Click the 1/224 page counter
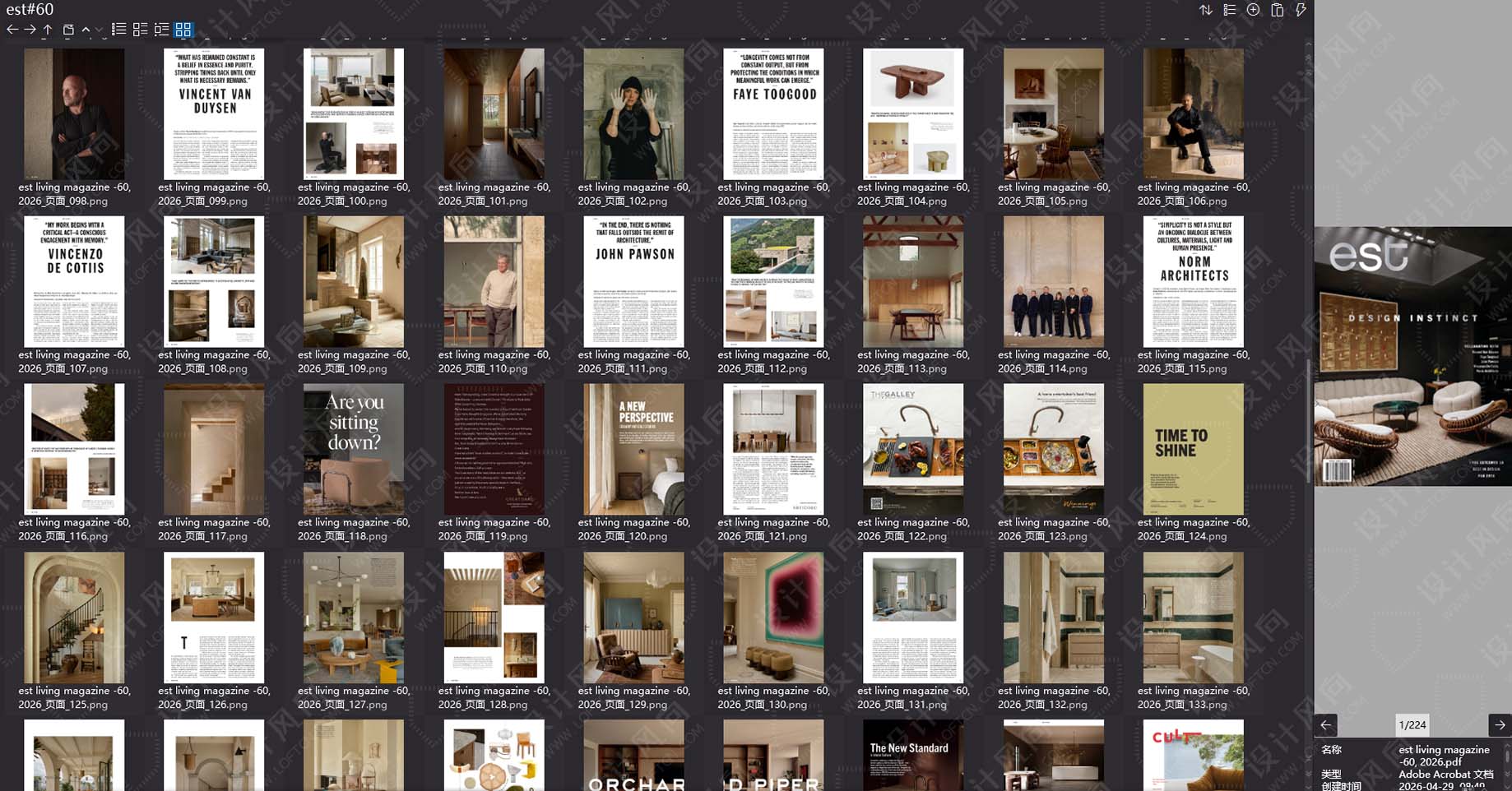 pos(1412,725)
